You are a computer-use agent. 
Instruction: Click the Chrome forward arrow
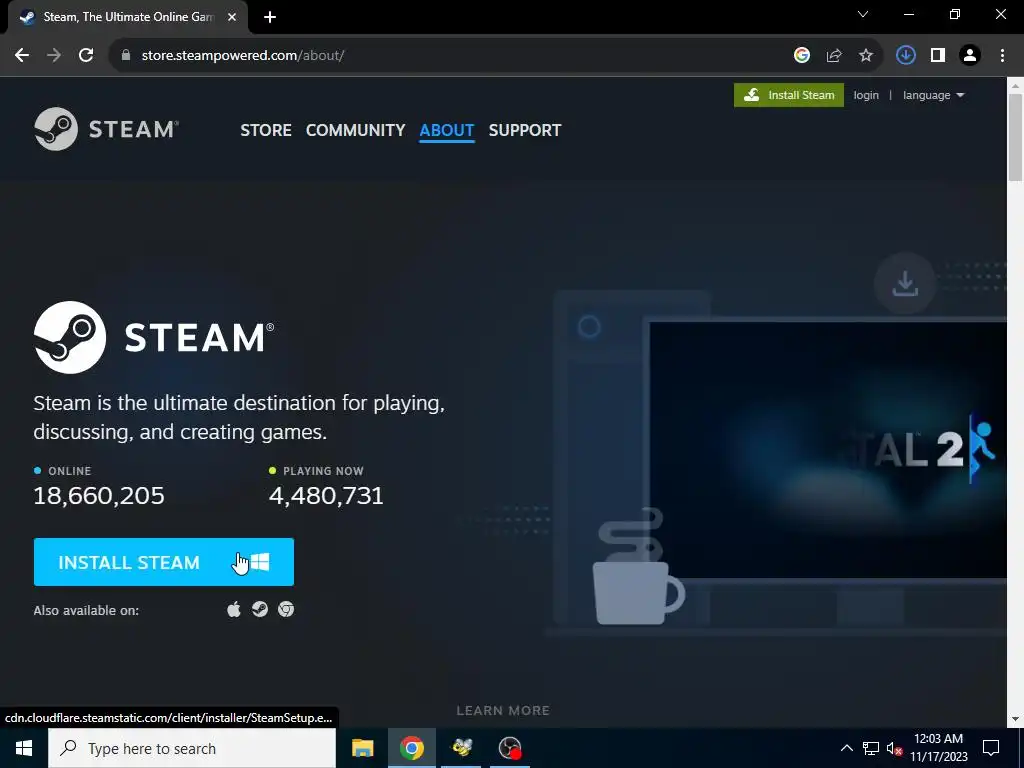54,56
